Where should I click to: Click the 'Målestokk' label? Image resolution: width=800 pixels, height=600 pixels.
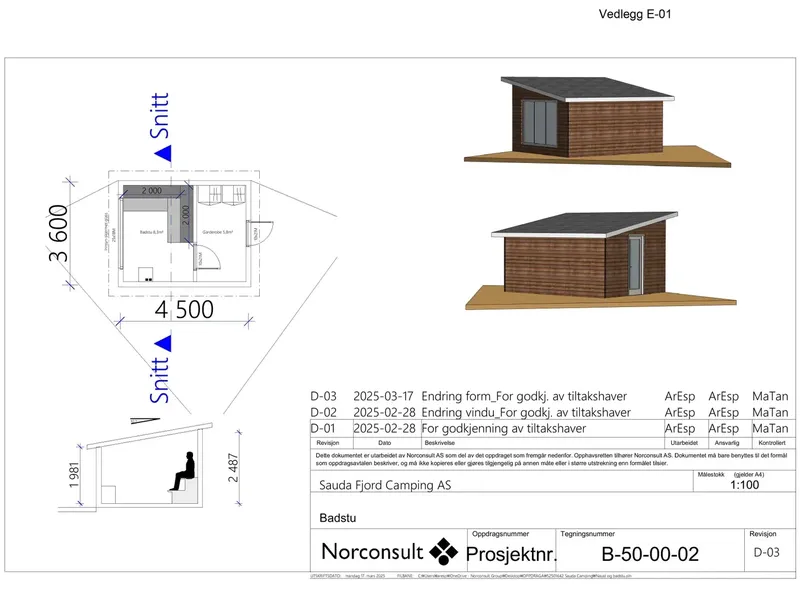click(x=711, y=474)
